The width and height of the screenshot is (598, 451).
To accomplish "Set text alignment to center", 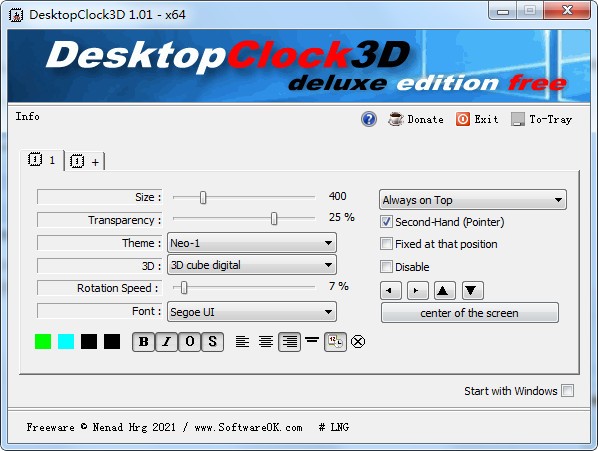I will [x=266, y=342].
